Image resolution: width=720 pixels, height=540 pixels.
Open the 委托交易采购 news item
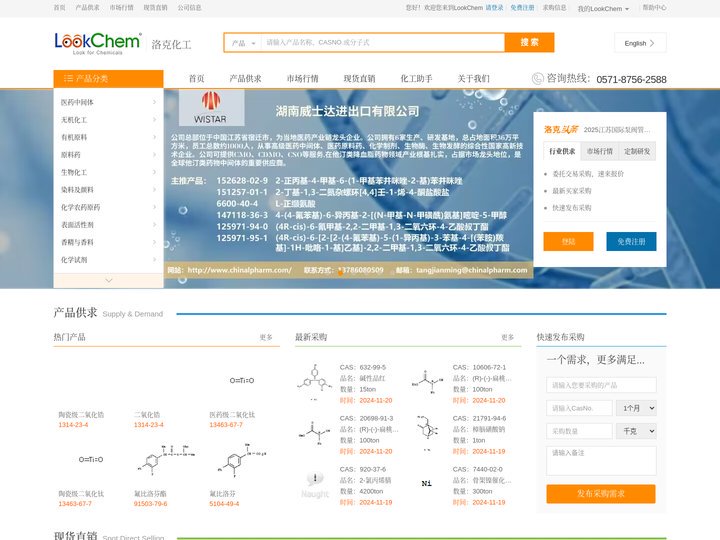588,174
